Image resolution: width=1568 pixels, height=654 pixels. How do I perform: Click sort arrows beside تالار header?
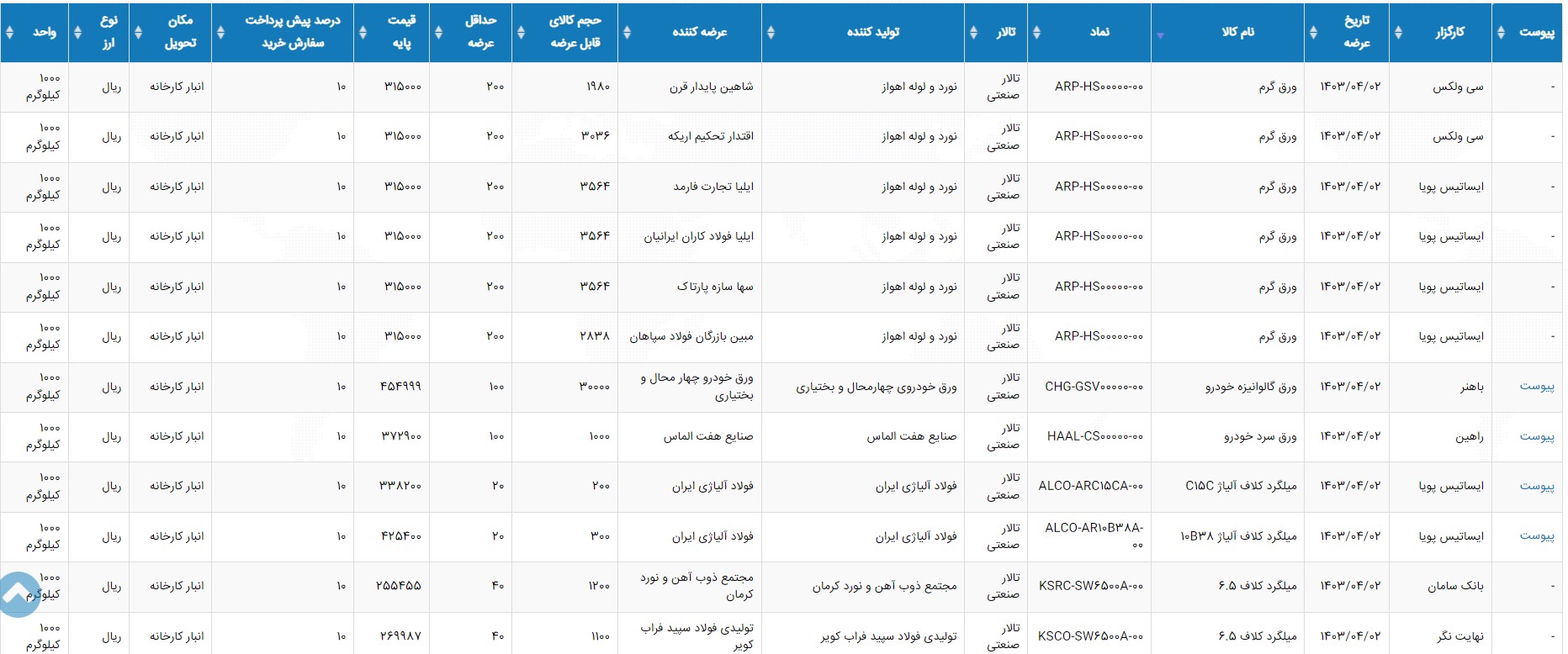[973, 32]
